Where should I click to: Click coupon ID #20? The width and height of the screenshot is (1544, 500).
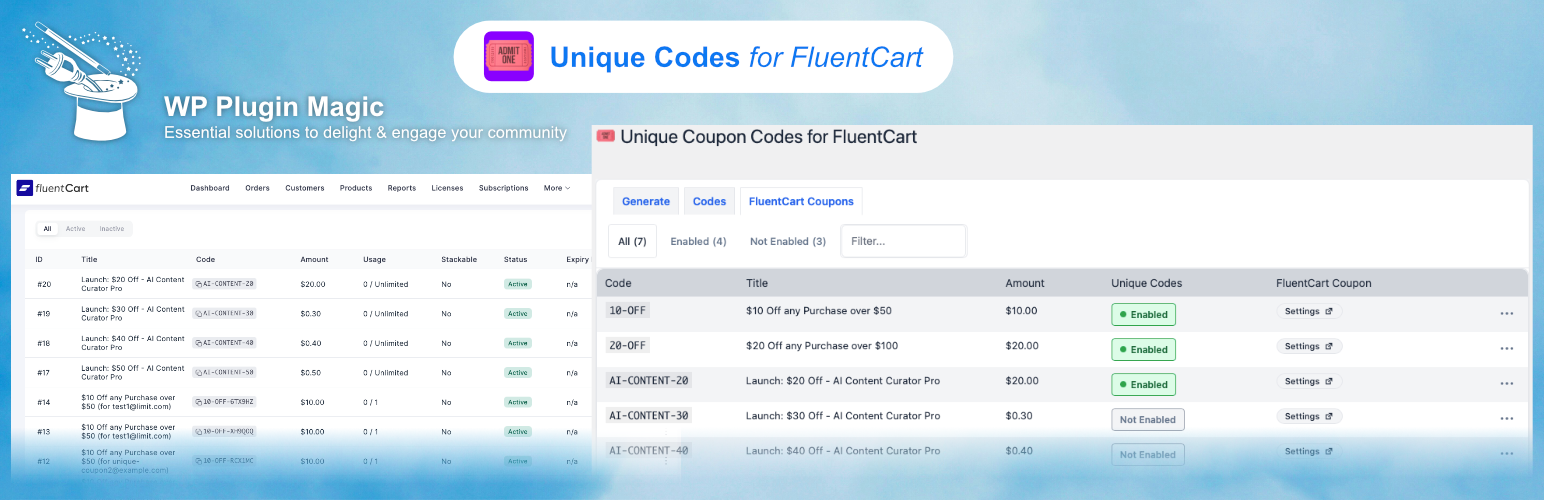click(44, 284)
